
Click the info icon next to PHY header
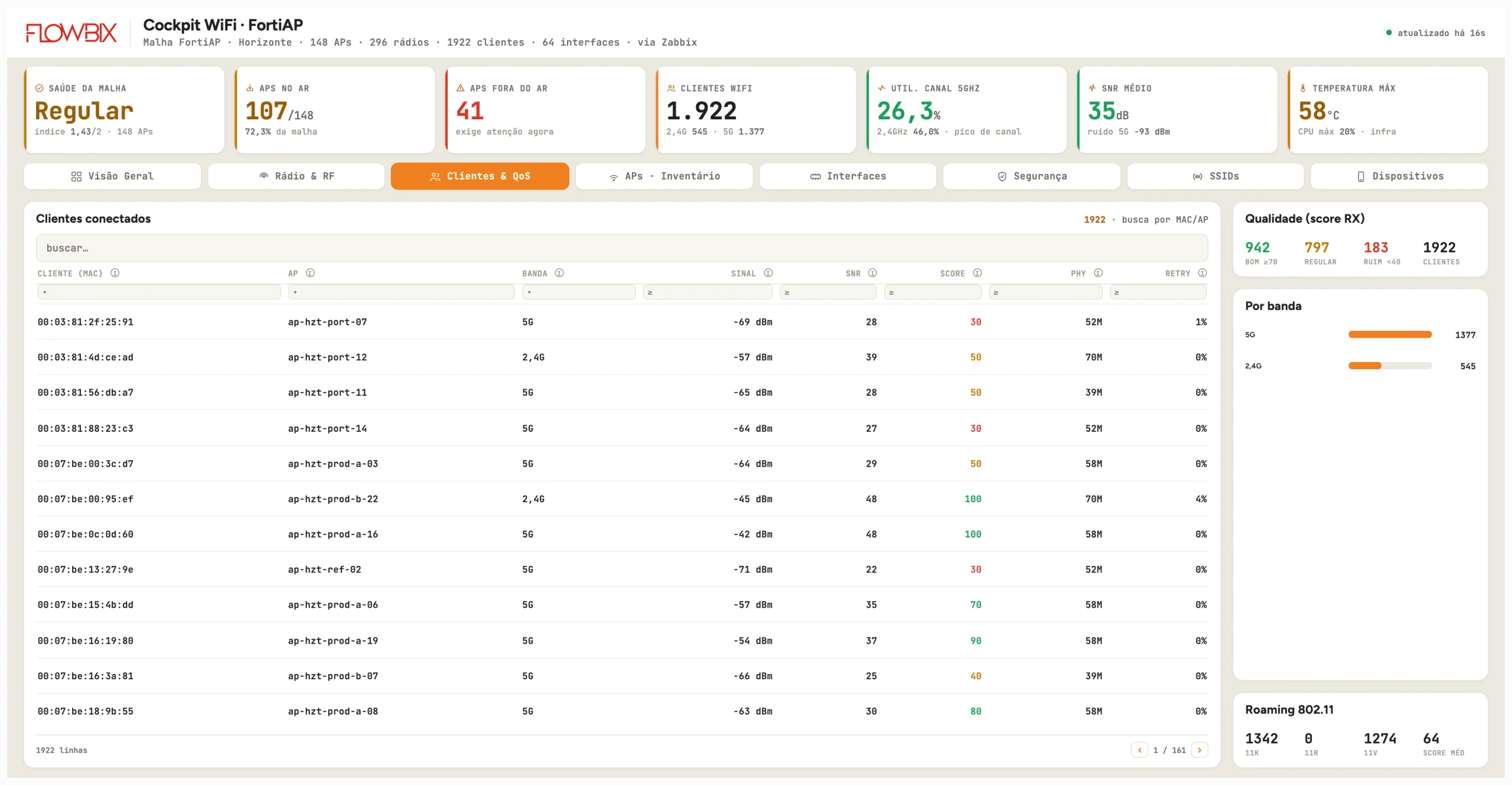point(1098,273)
